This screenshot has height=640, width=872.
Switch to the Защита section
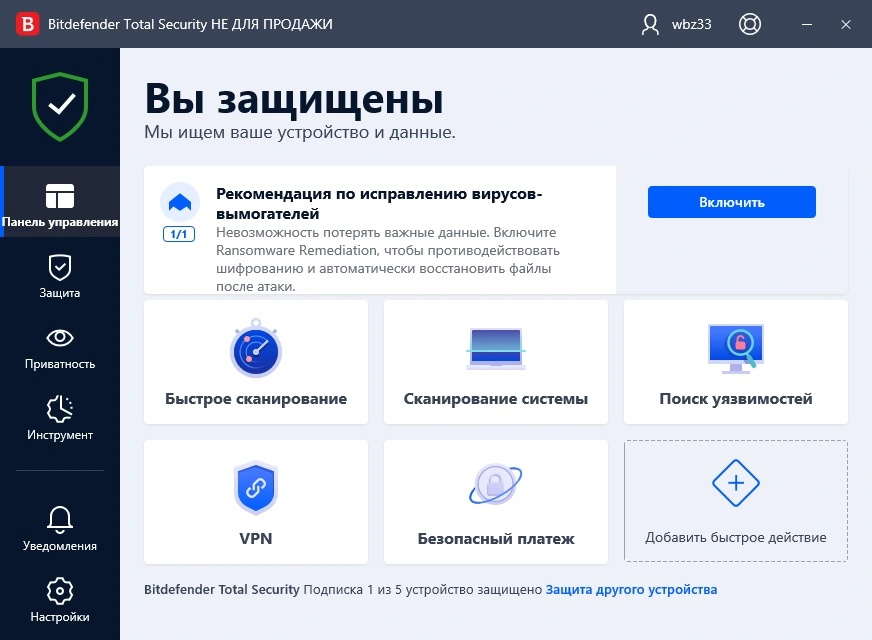(60, 276)
